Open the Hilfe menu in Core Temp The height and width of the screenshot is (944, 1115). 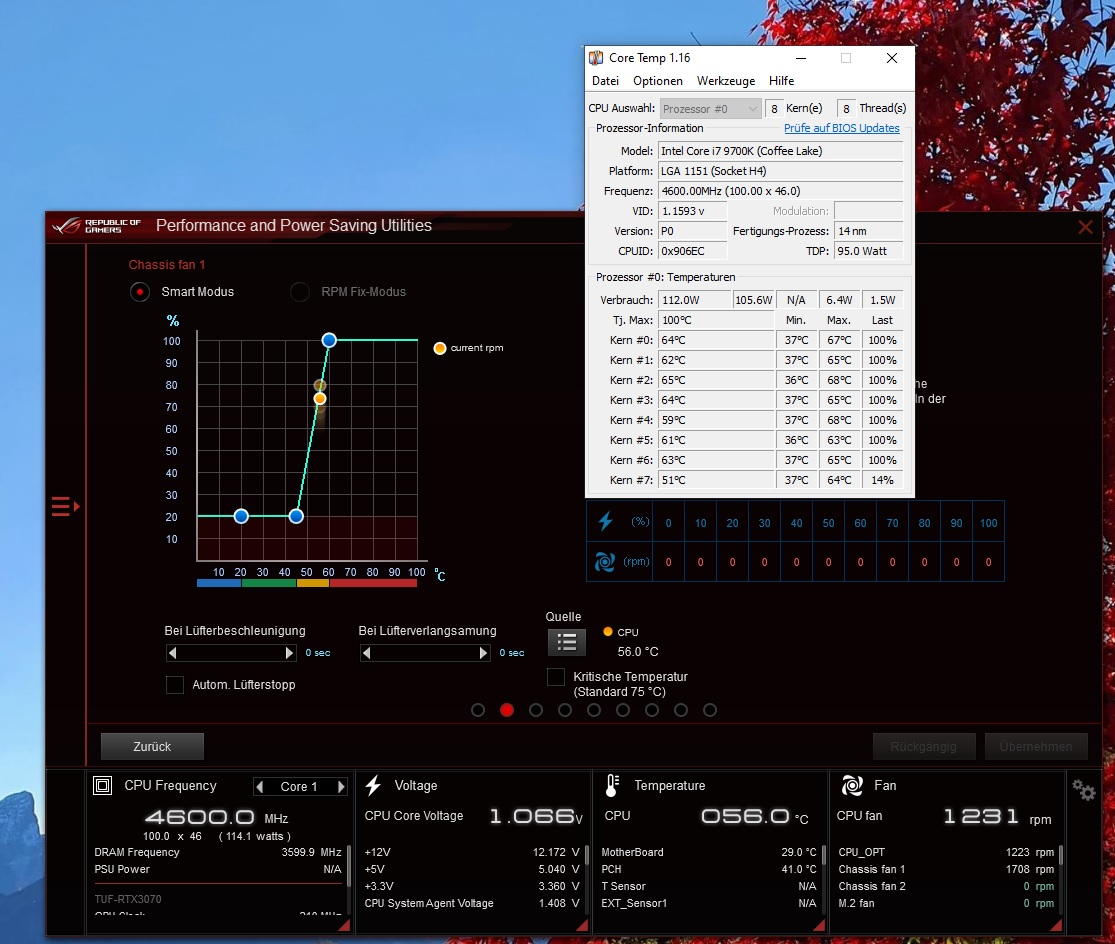[781, 81]
